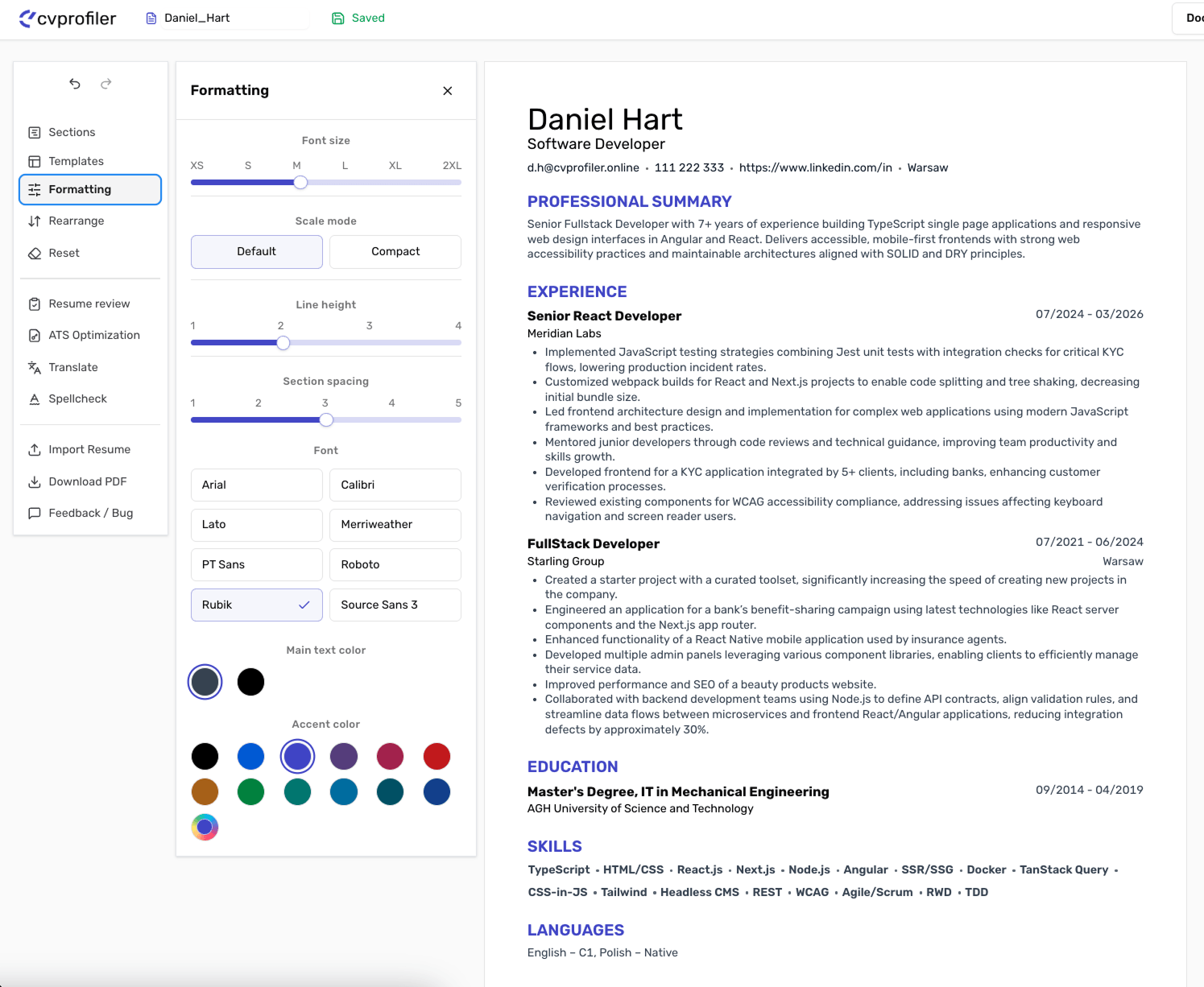1204x987 pixels.
Task: Open the LinkedIn profile link
Action: pyautogui.click(x=814, y=167)
